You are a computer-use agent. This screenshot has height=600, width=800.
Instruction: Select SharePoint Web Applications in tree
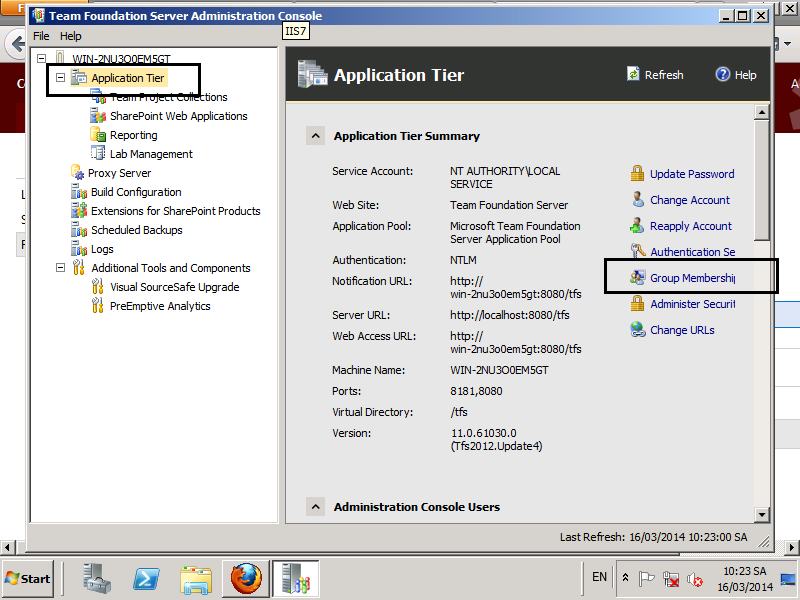(x=179, y=116)
